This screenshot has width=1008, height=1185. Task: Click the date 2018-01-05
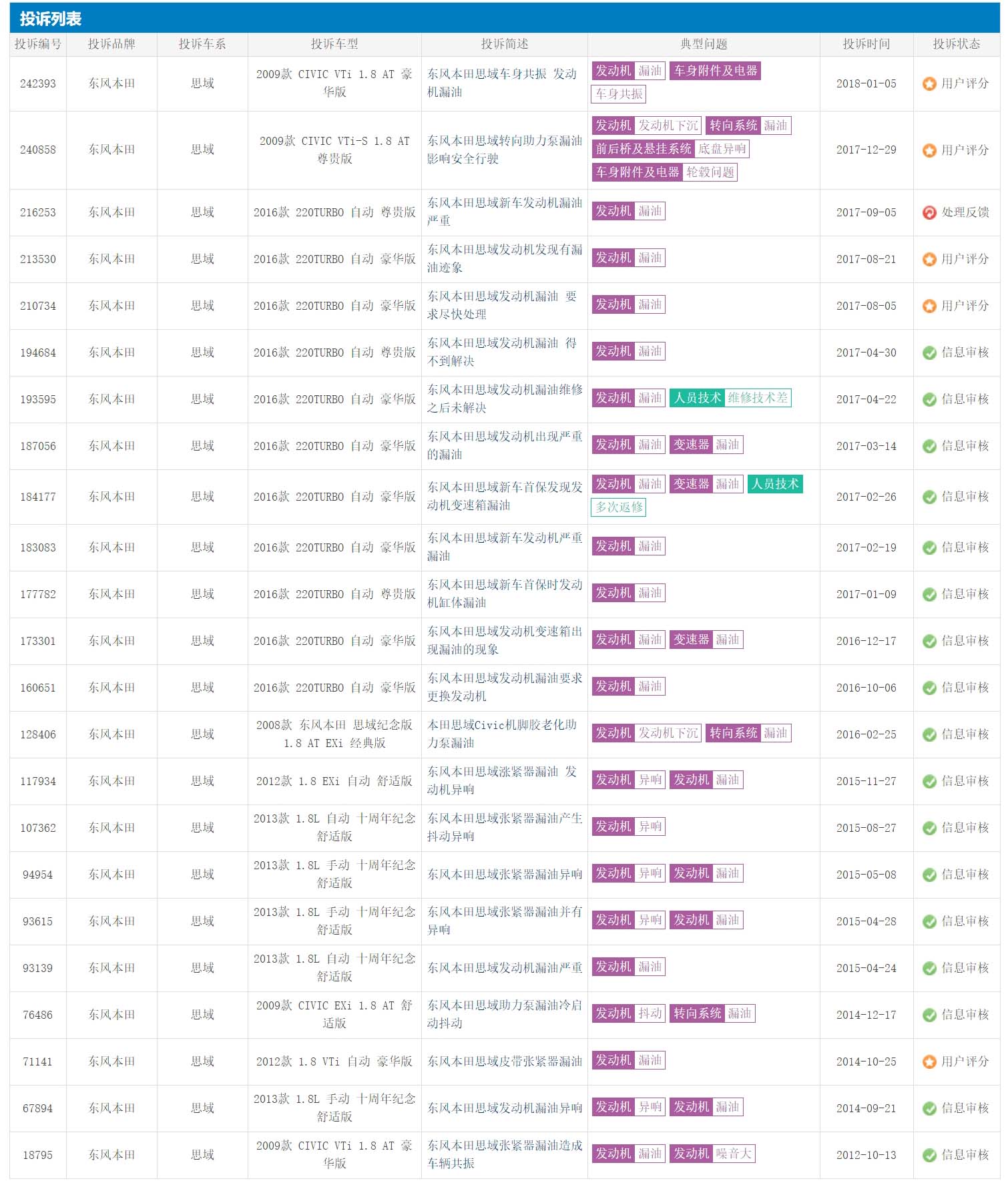866,84
